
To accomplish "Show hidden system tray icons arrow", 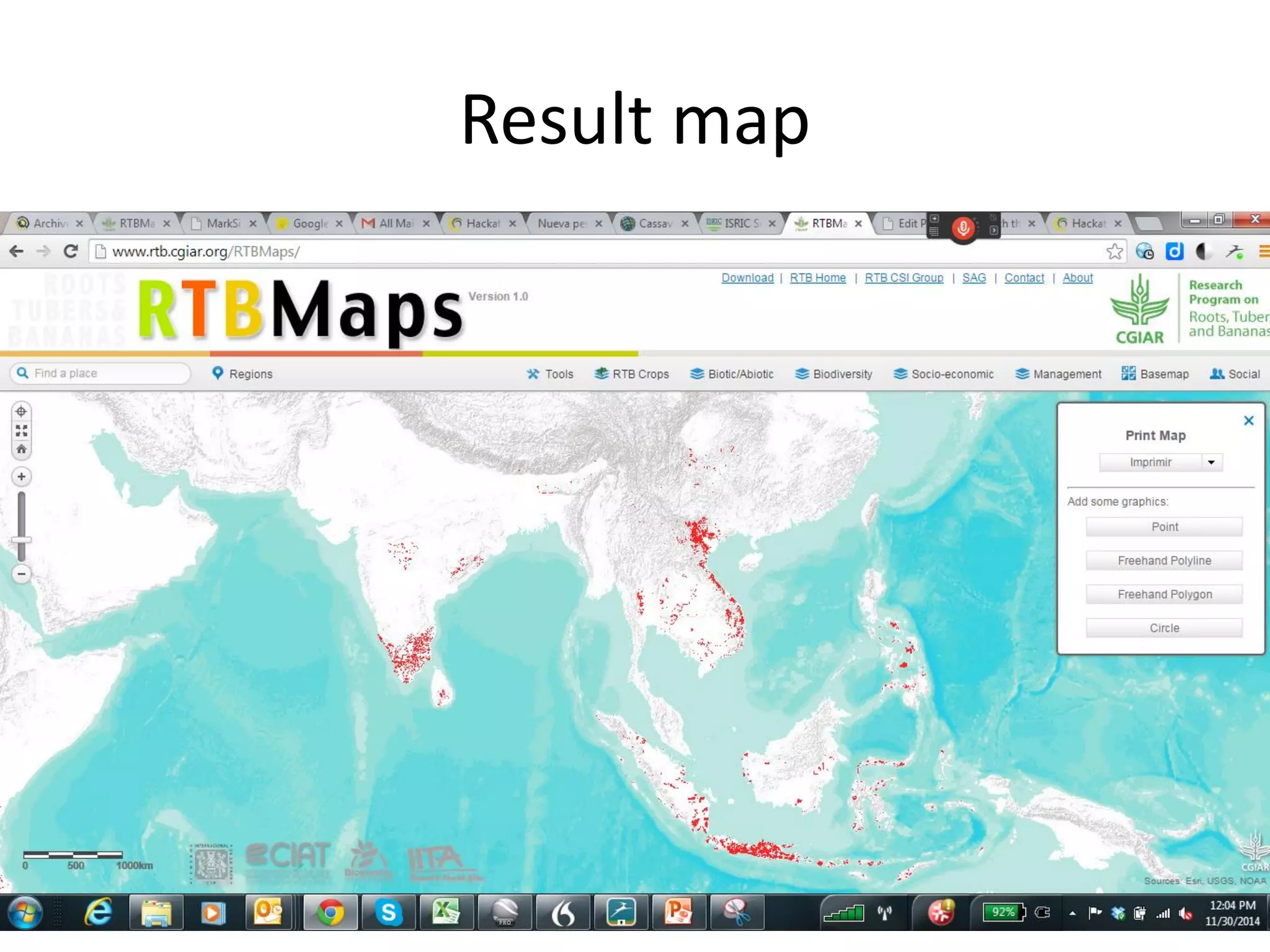I will (x=1072, y=914).
